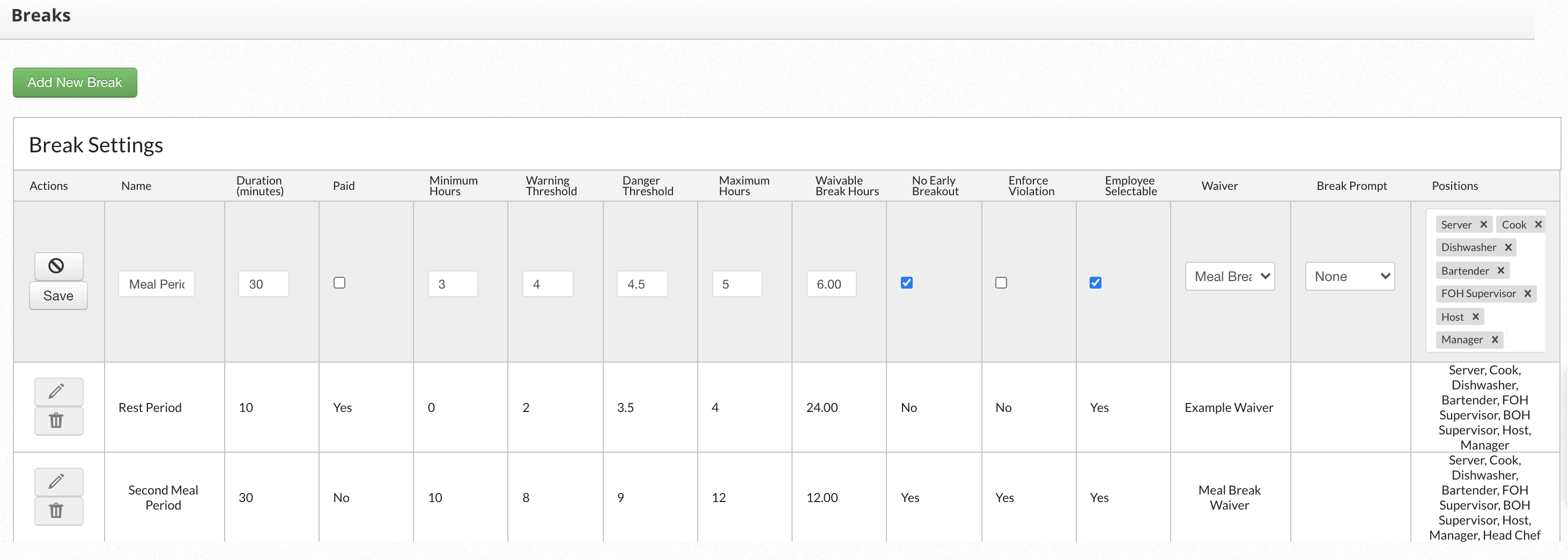Click the Maximum Hours column header
Image resolution: width=1568 pixels, height=560 pixels.
pyautogui.click(x=744, y=186)
